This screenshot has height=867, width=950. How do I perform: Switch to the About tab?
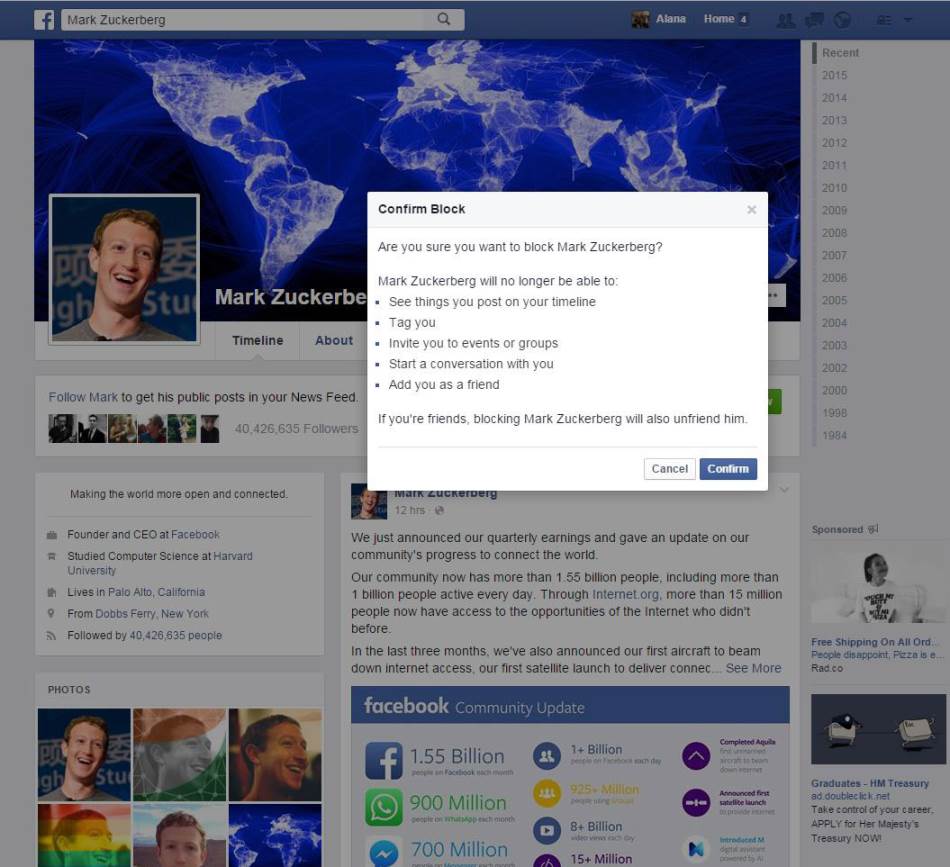(x=334, y=341)
